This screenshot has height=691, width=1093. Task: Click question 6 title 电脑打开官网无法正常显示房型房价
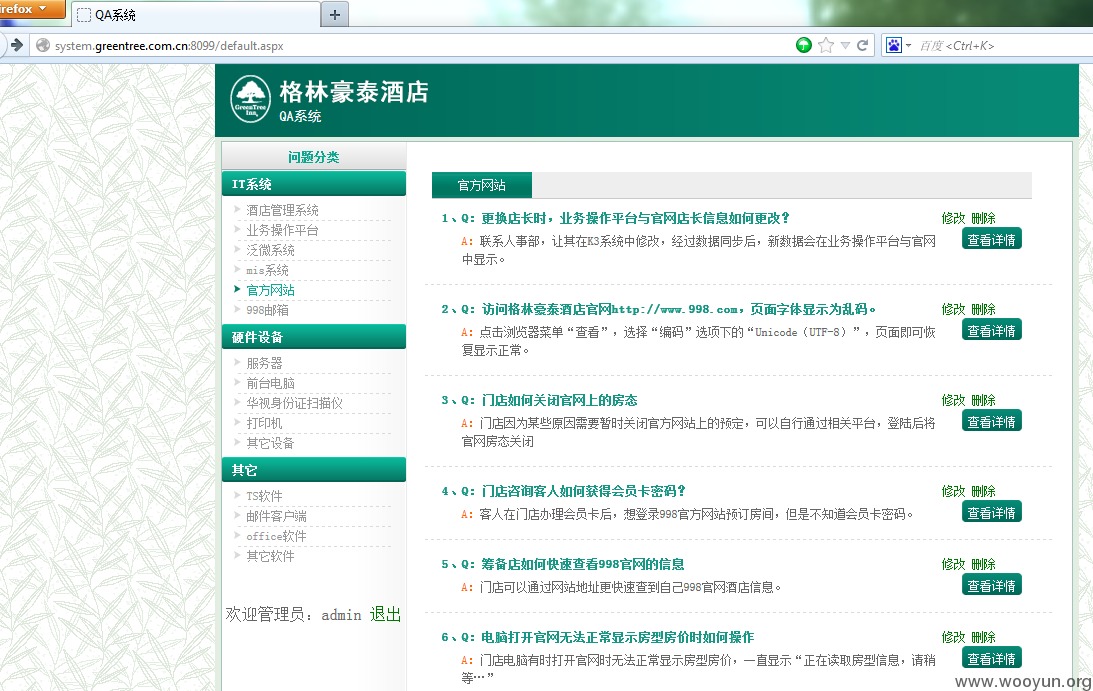(618, 637)
